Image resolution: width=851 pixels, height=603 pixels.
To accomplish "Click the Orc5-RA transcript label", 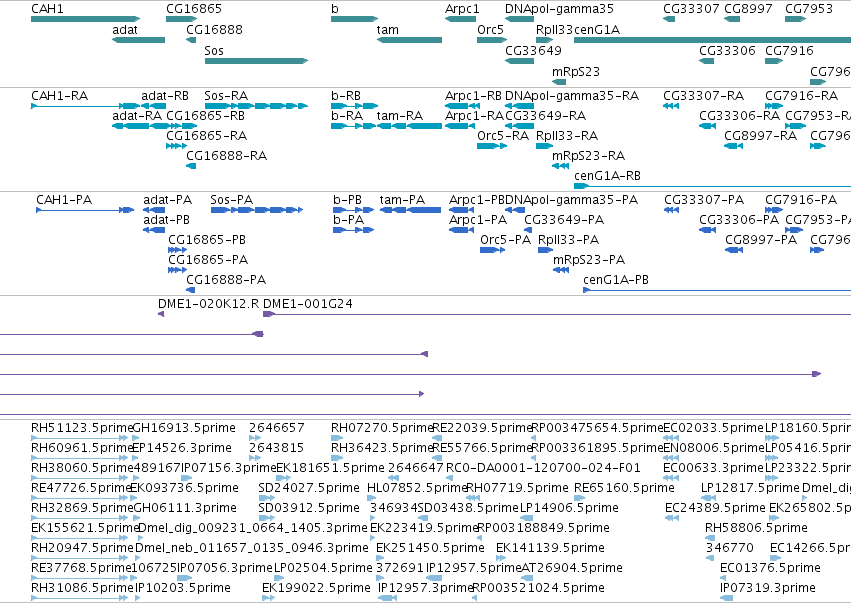I will click(503, 136).
